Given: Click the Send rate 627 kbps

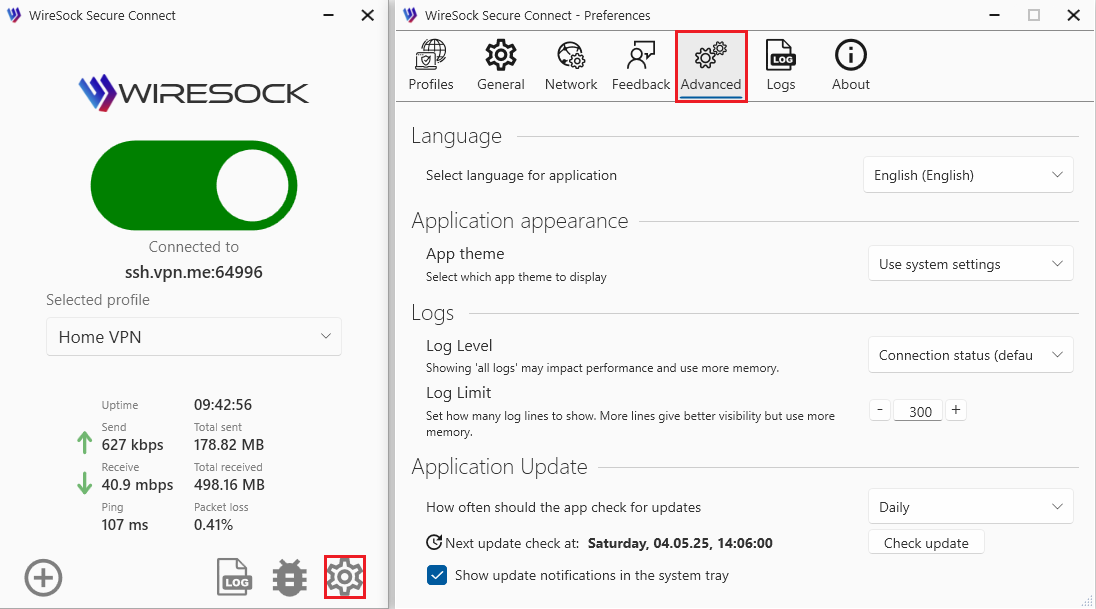Looking at the screenshot, I should pos(132,445).
